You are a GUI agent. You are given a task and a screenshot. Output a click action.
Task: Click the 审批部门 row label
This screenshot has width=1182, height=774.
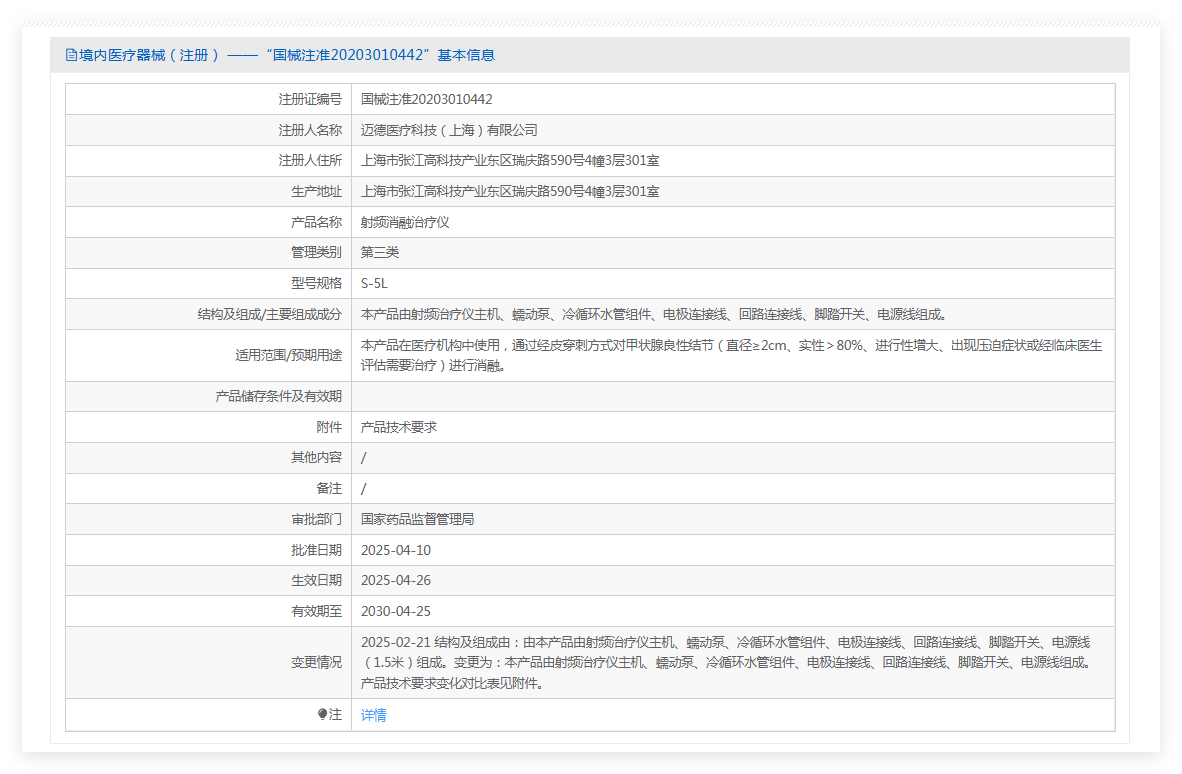pos(317,519)
